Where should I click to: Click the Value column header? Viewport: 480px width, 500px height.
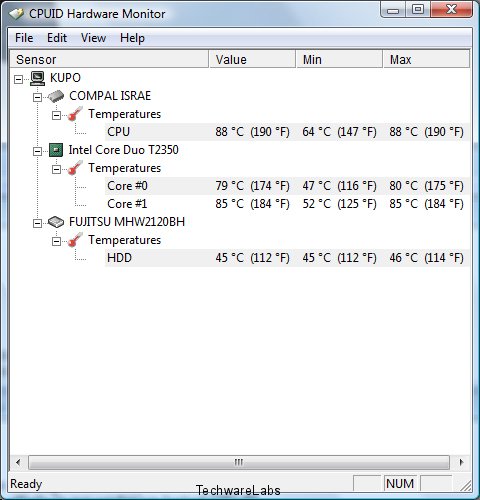tap(252, 59)
